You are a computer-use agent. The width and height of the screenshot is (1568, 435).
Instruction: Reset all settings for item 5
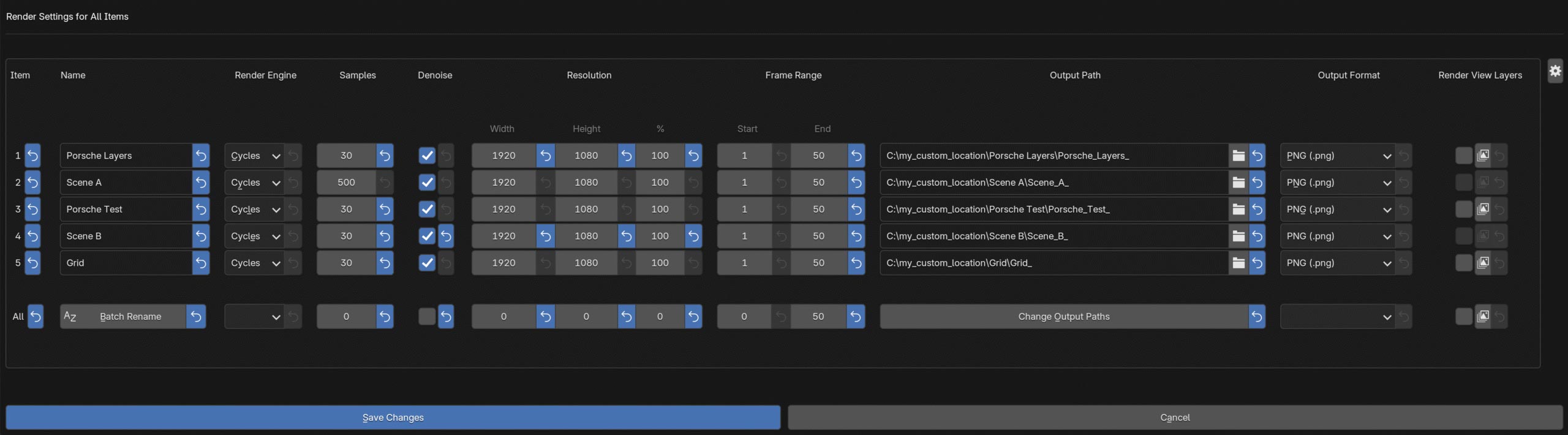coord(32,263)
